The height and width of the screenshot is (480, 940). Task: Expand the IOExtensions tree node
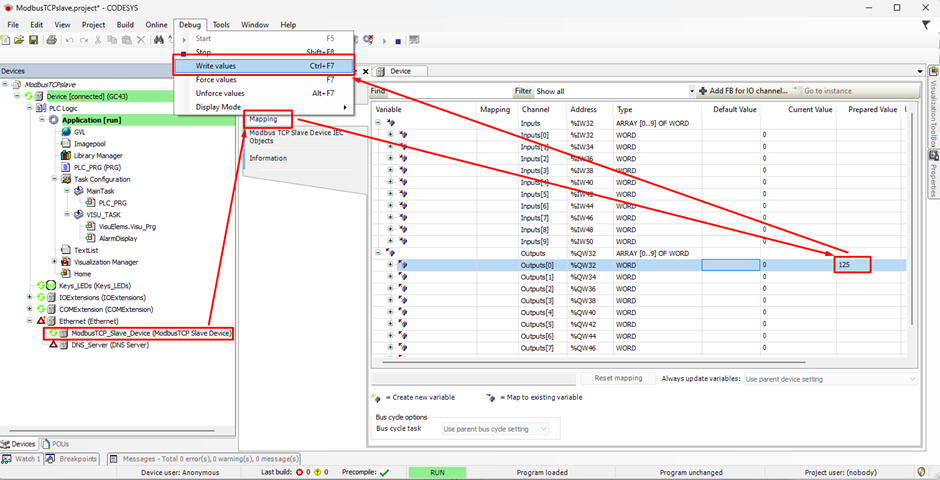pyautogui.click(x=30, y=297)
